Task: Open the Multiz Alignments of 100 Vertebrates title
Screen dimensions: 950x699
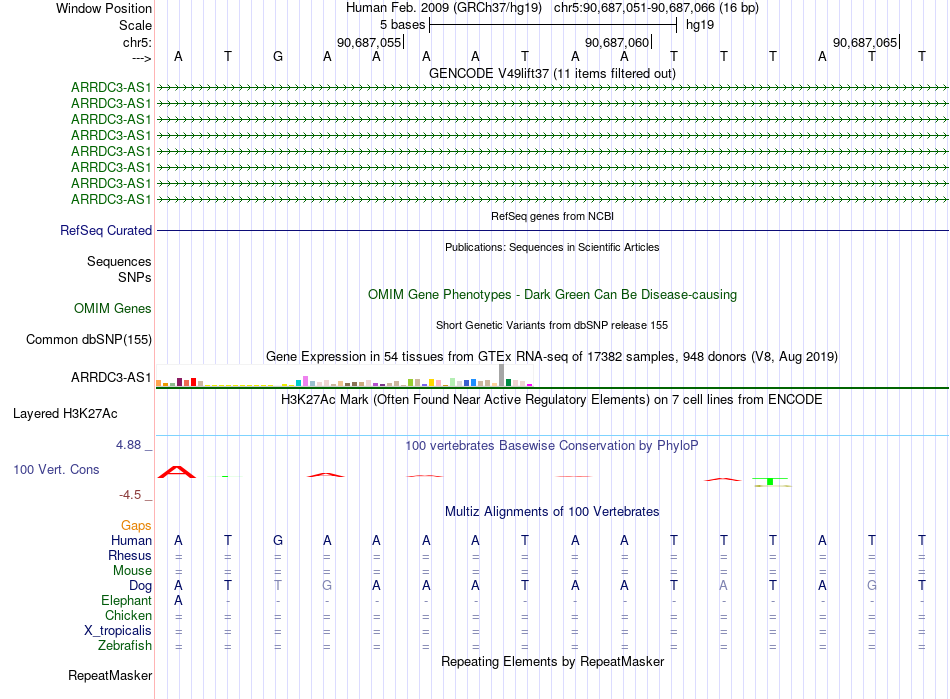Action: pos(552,511)
